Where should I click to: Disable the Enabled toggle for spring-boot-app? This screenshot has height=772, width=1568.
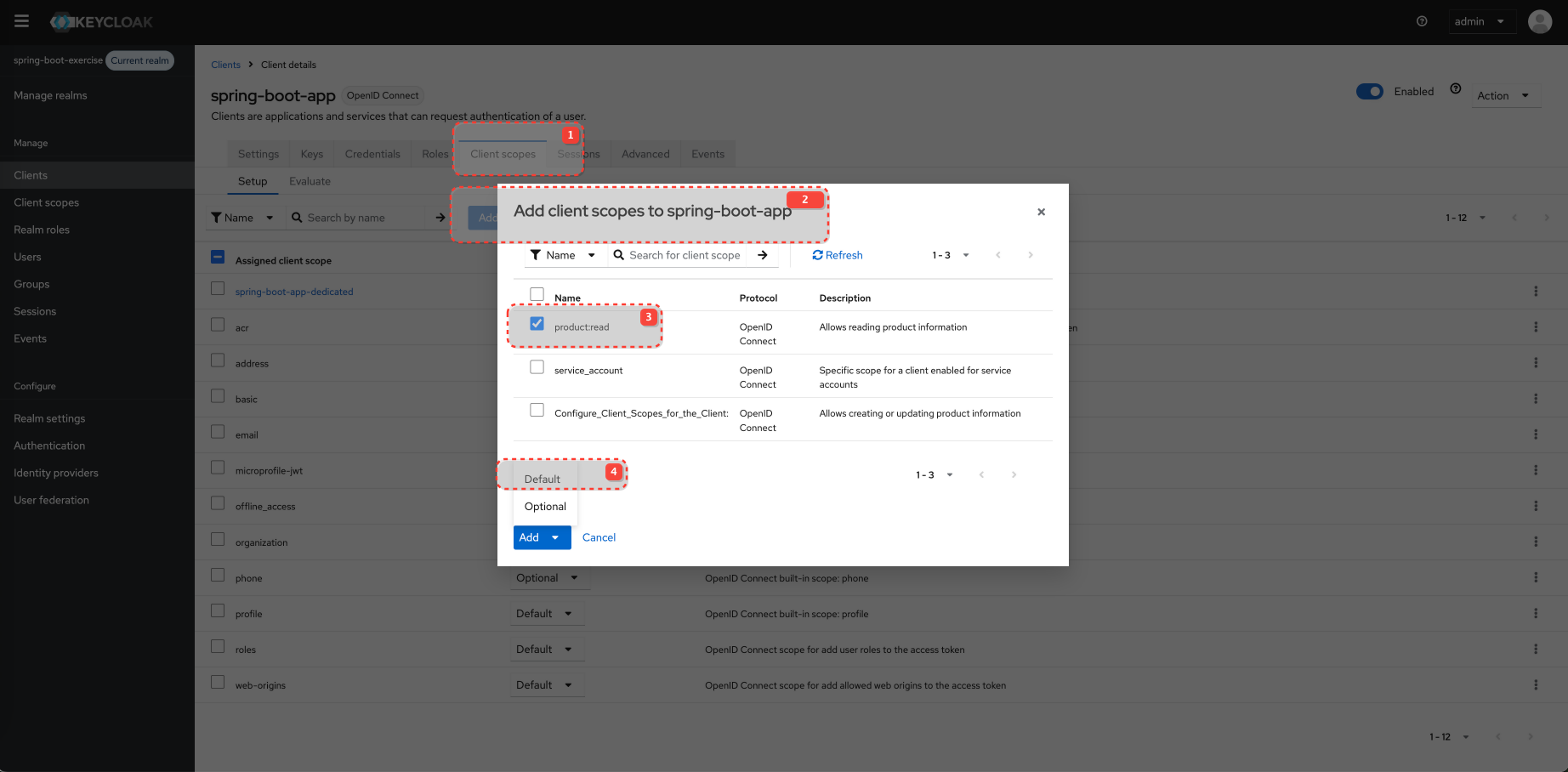pos(1369,91)
